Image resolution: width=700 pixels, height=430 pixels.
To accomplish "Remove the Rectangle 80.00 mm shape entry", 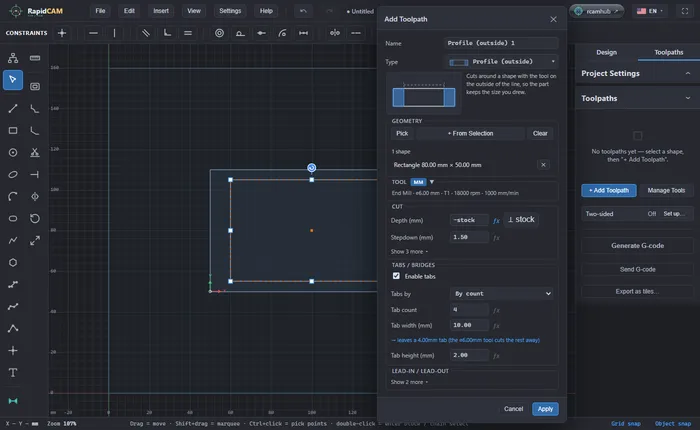I will coord(543,165).
